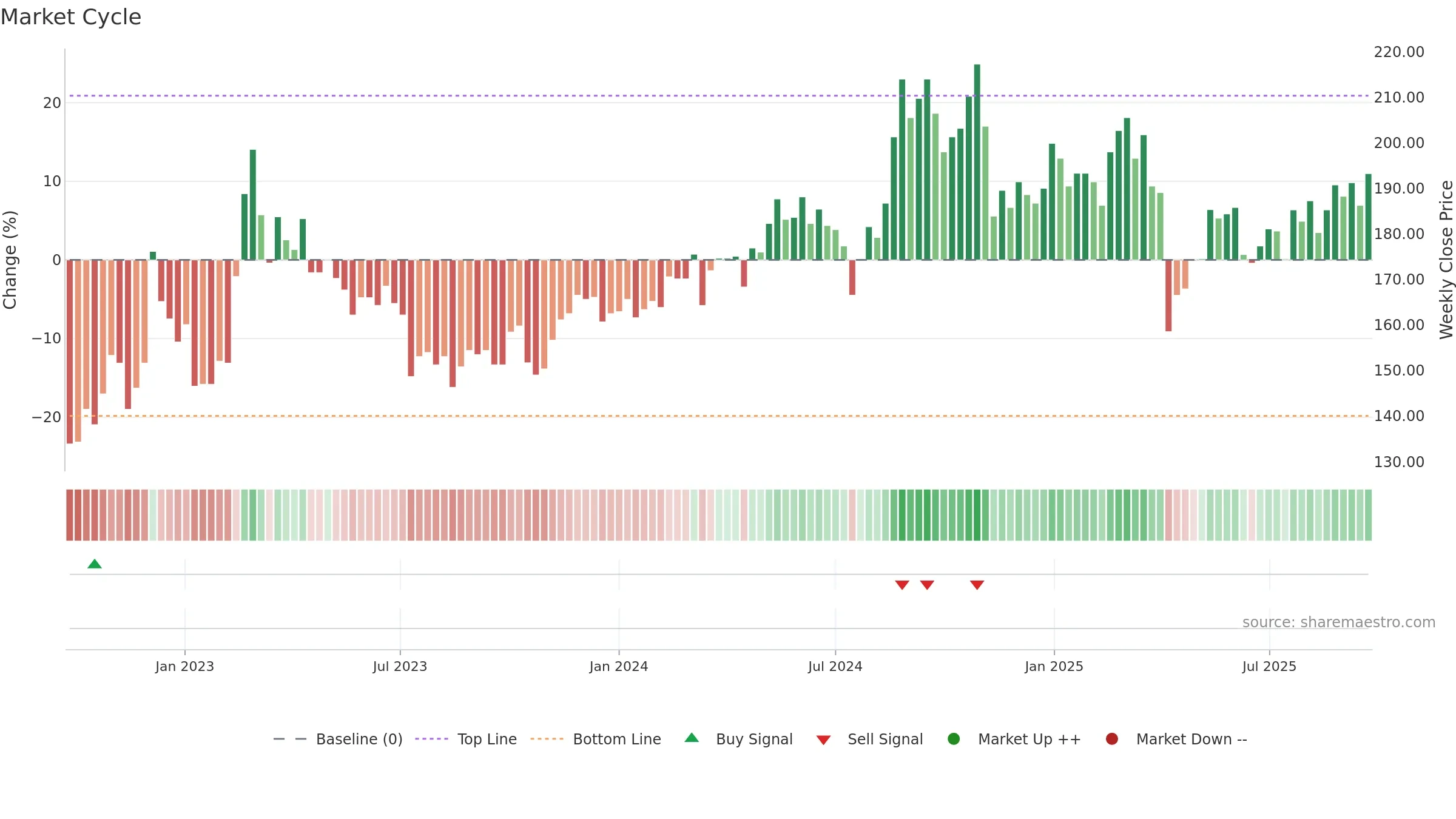Toggle the Top Line legend entry
Image resolution: width=1456 pixels, height=819 pixels.
click(x=466, y=739)
